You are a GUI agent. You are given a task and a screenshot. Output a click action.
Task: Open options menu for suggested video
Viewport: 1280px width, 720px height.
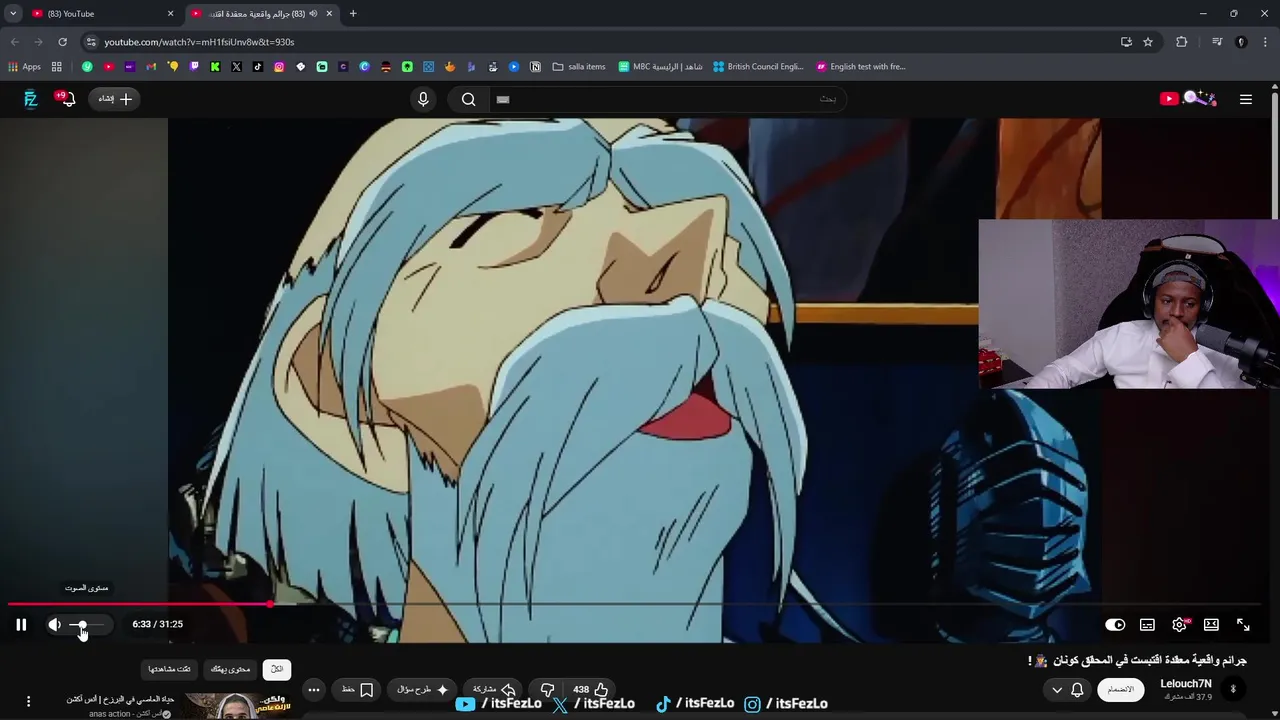pyautogui.click(x=28, y=702)
